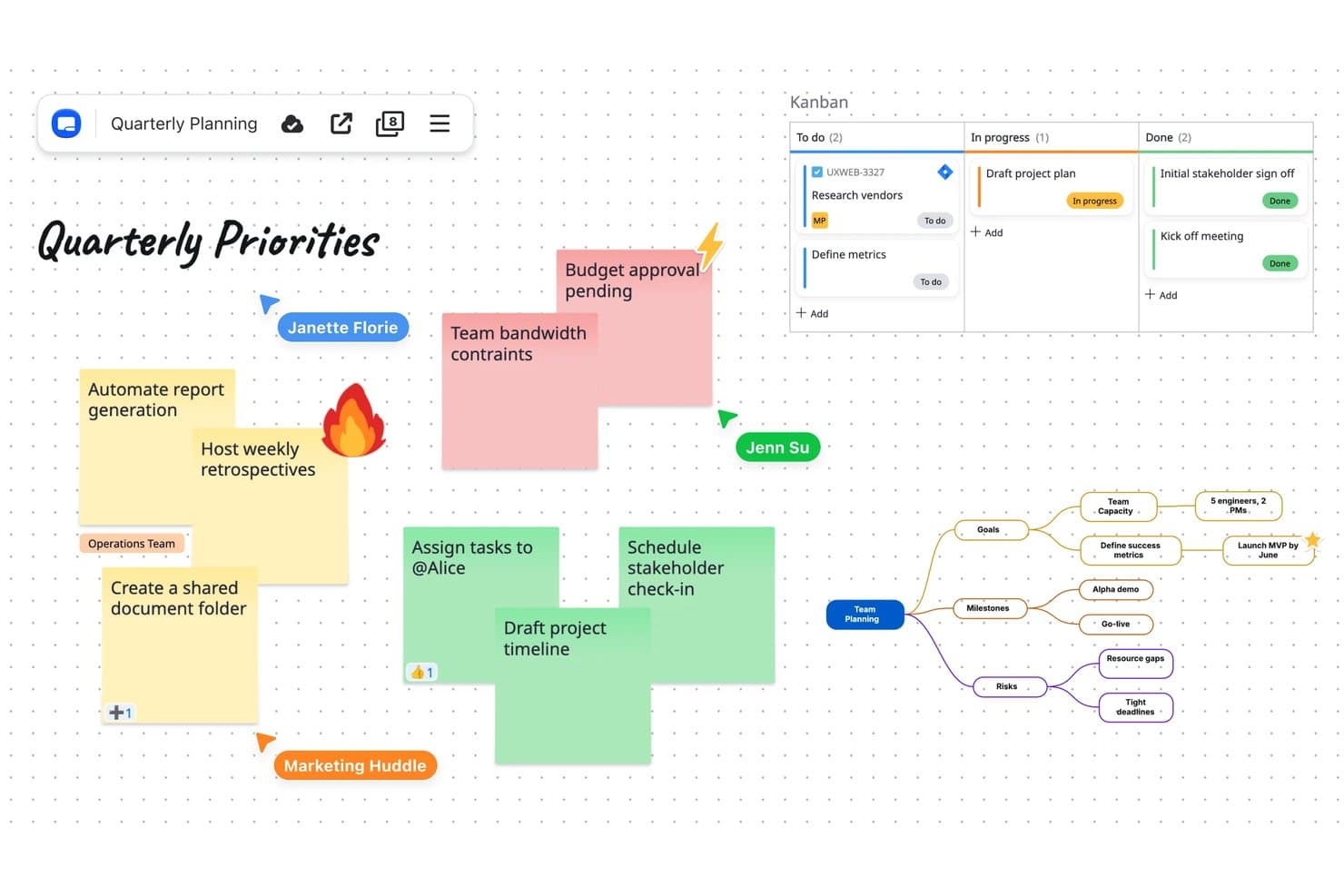Open the share export icon
The image size is (1344, 896).
[341, 123]
